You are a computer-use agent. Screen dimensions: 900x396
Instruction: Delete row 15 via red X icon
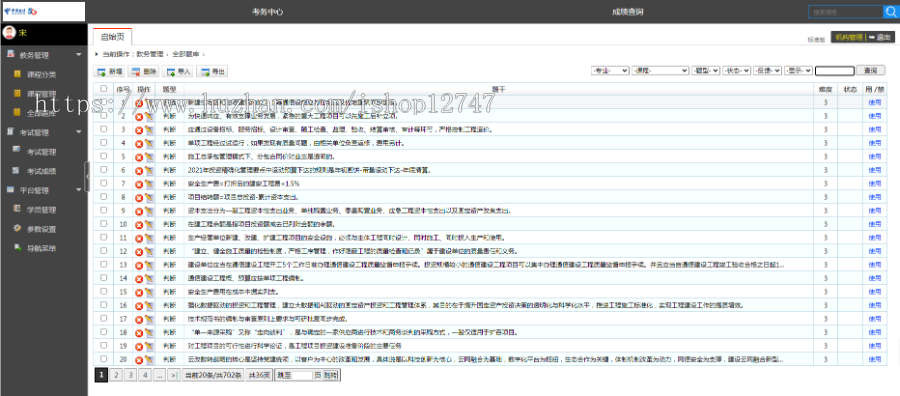tap(138, 292)
